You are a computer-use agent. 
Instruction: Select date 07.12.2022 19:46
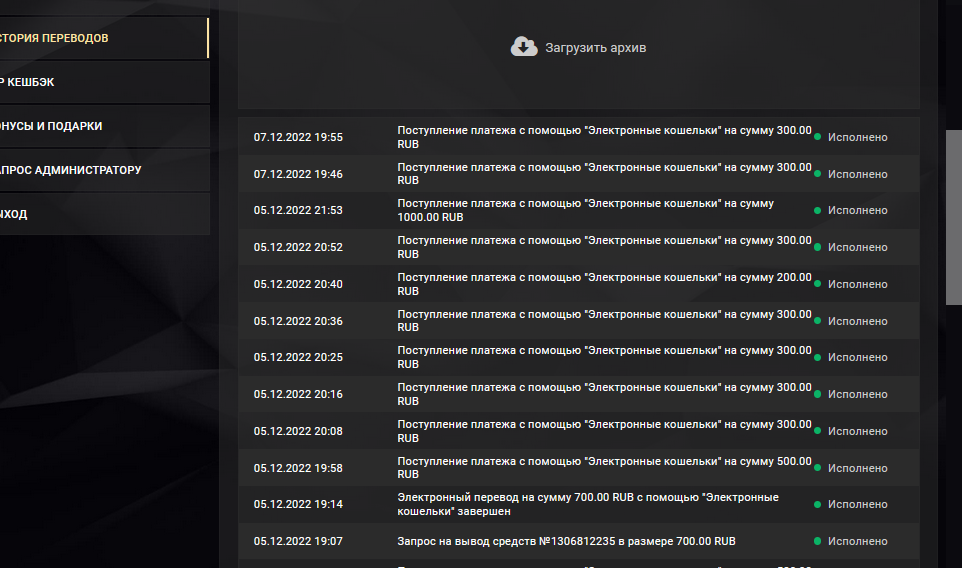[x=298, y=174]
